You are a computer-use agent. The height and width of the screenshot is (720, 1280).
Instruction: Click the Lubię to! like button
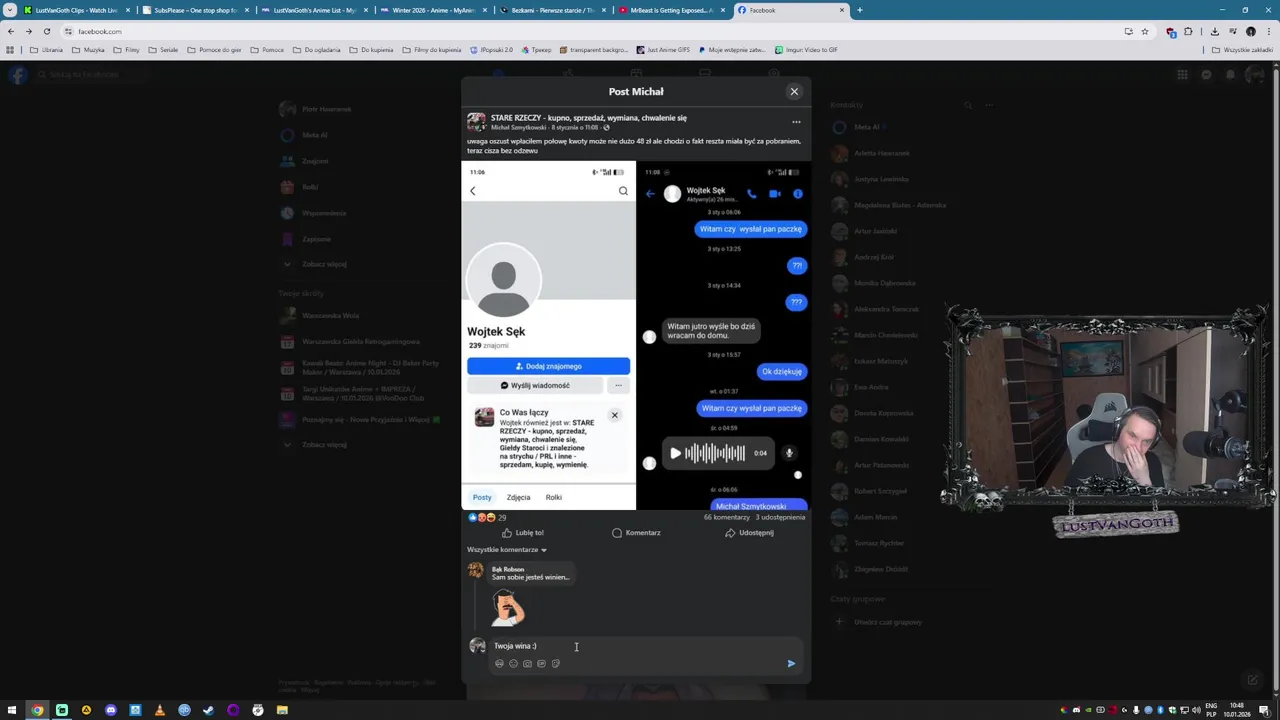click(522, 533)
